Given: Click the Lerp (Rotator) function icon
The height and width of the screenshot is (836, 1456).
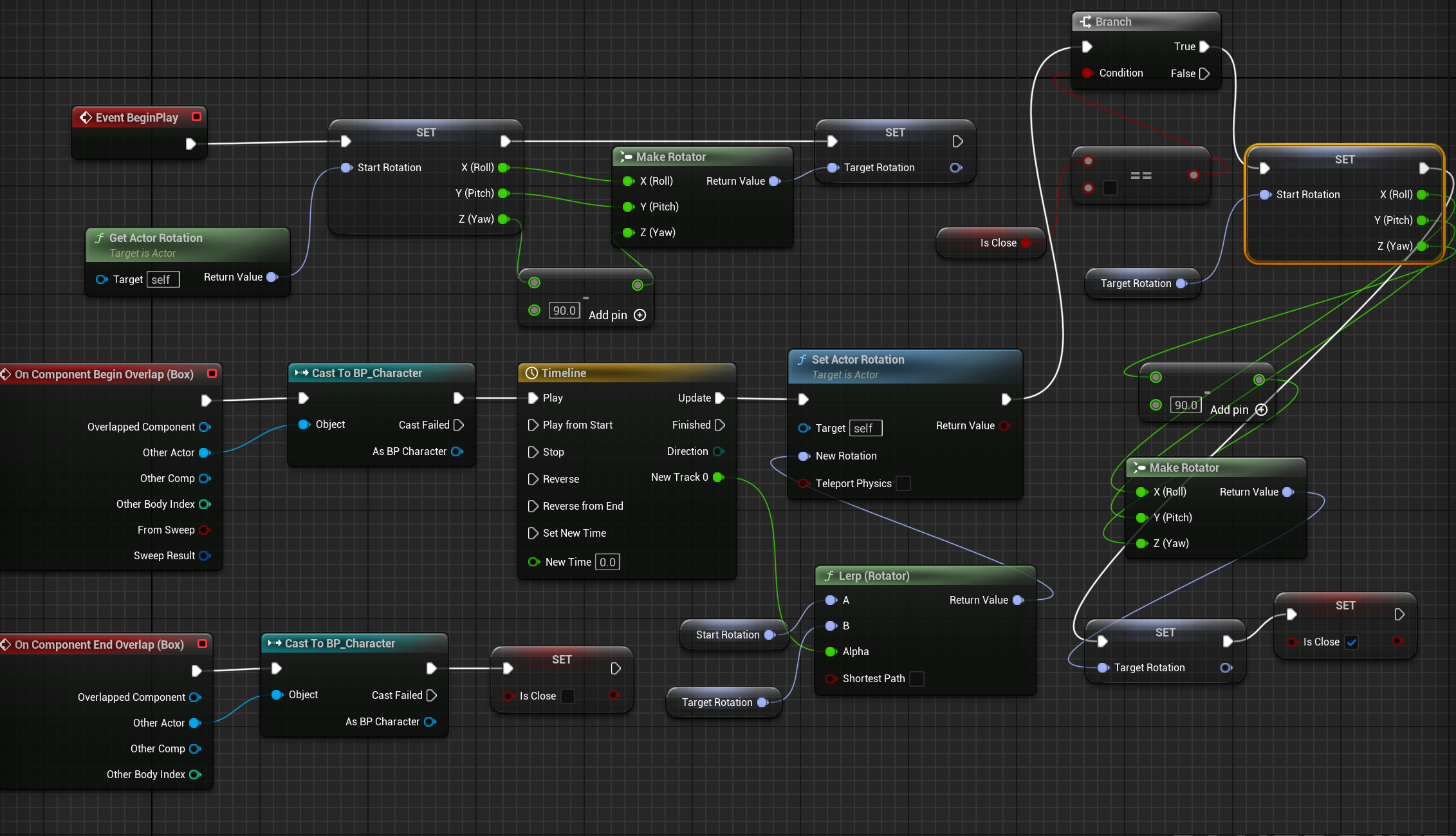Looking at the screenshot, I should click(x=829, y=576).
